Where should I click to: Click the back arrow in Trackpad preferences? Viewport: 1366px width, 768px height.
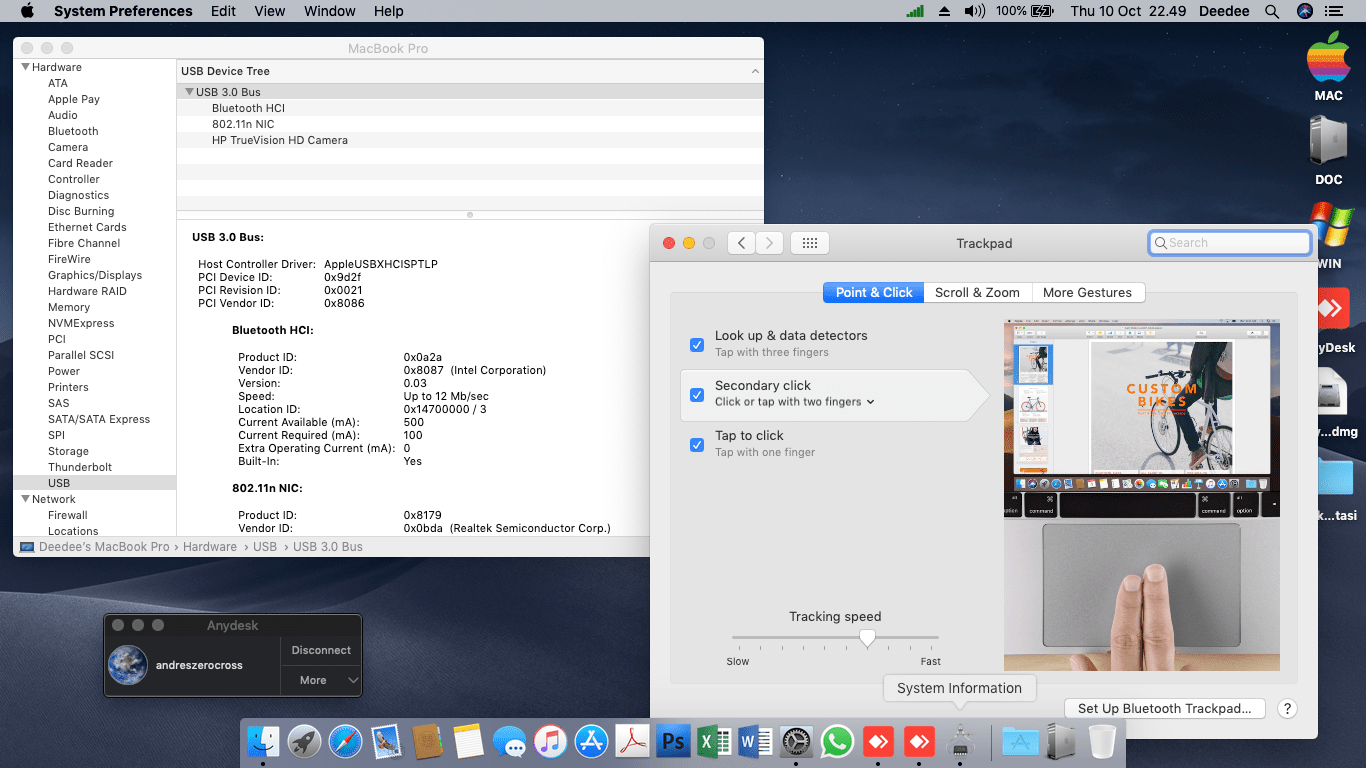click(741, 243)
